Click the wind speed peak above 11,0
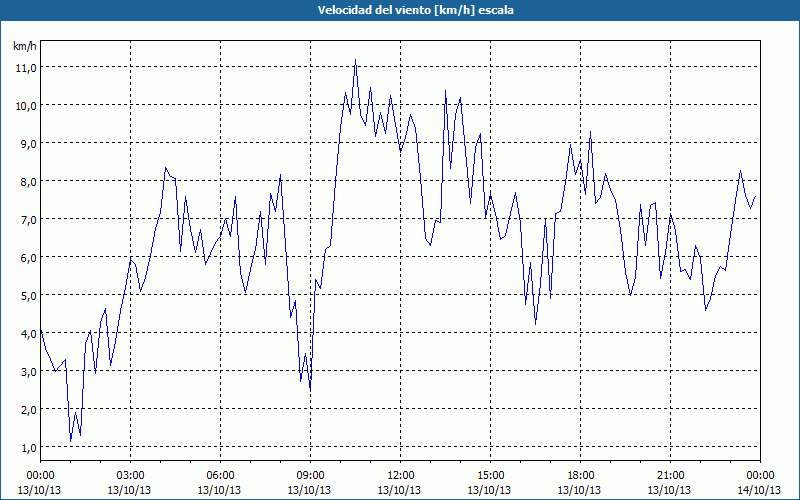 [x=355, y=60]
